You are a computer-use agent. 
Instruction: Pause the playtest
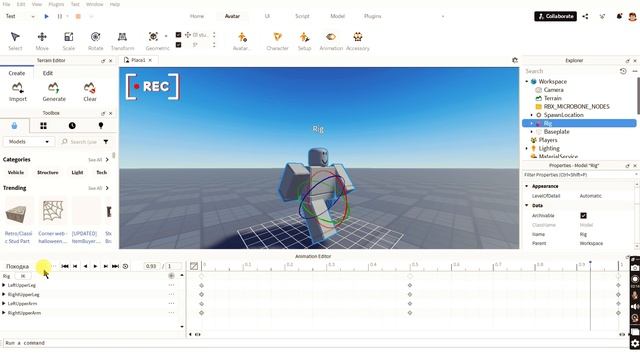coord(60,16)
